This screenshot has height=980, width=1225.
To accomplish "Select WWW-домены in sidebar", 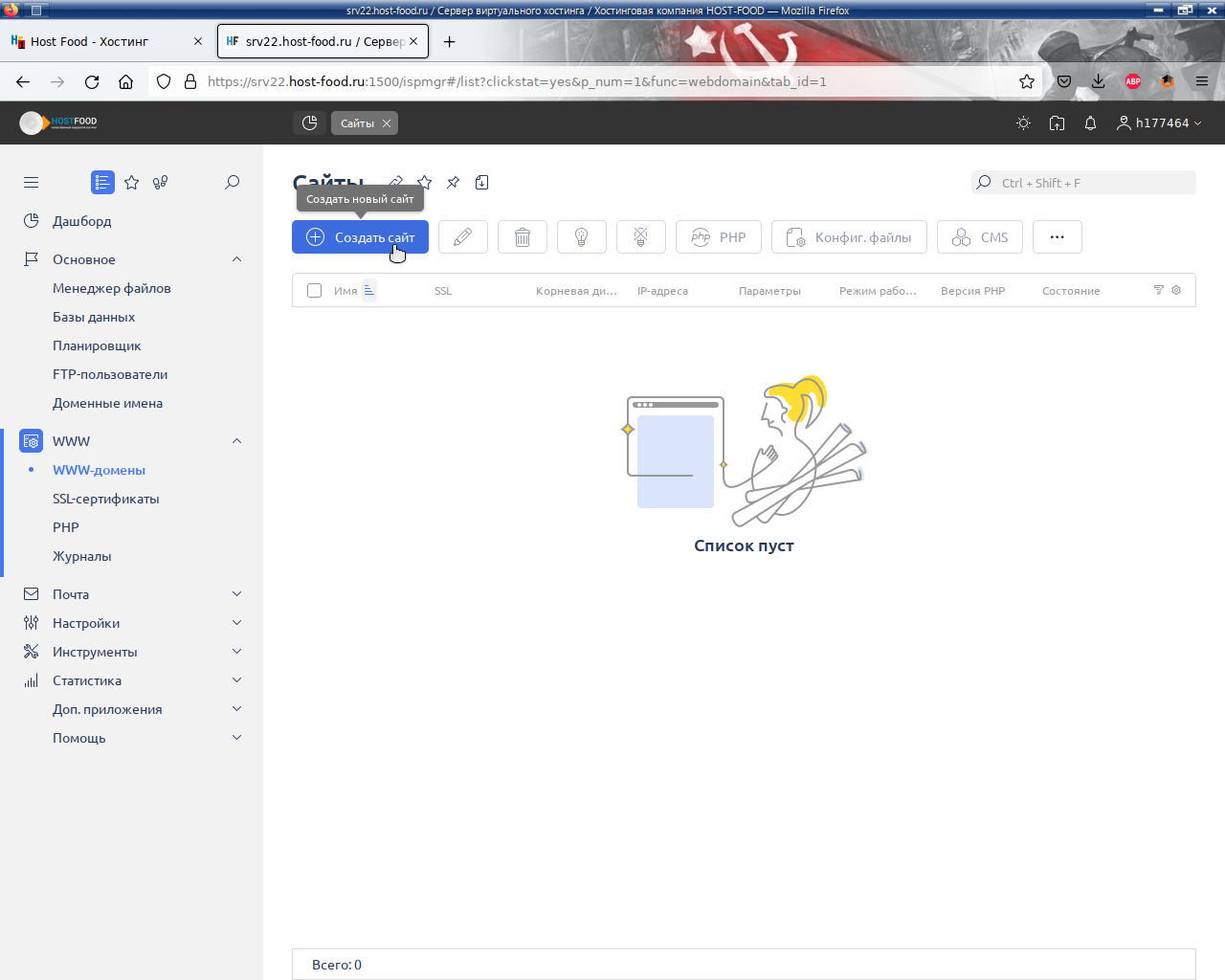I will pyautogui.click(x=99, y=470).
